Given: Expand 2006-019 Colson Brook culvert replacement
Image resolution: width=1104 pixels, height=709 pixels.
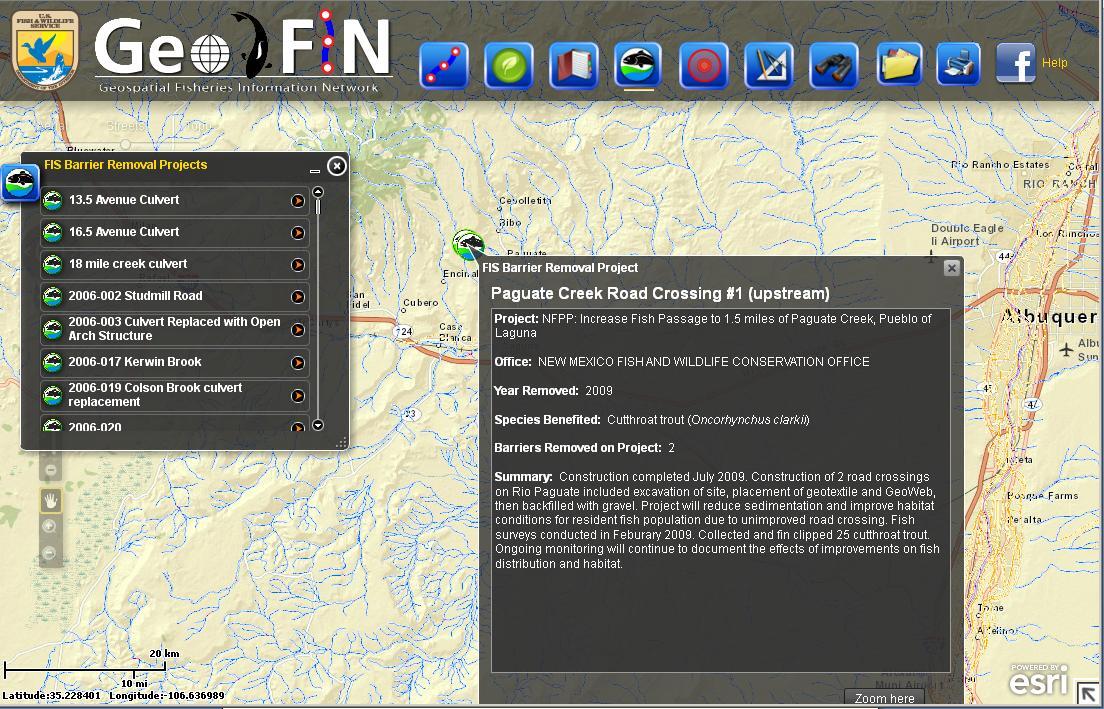Looking at the screenshot, I should (x=297, y=394).
